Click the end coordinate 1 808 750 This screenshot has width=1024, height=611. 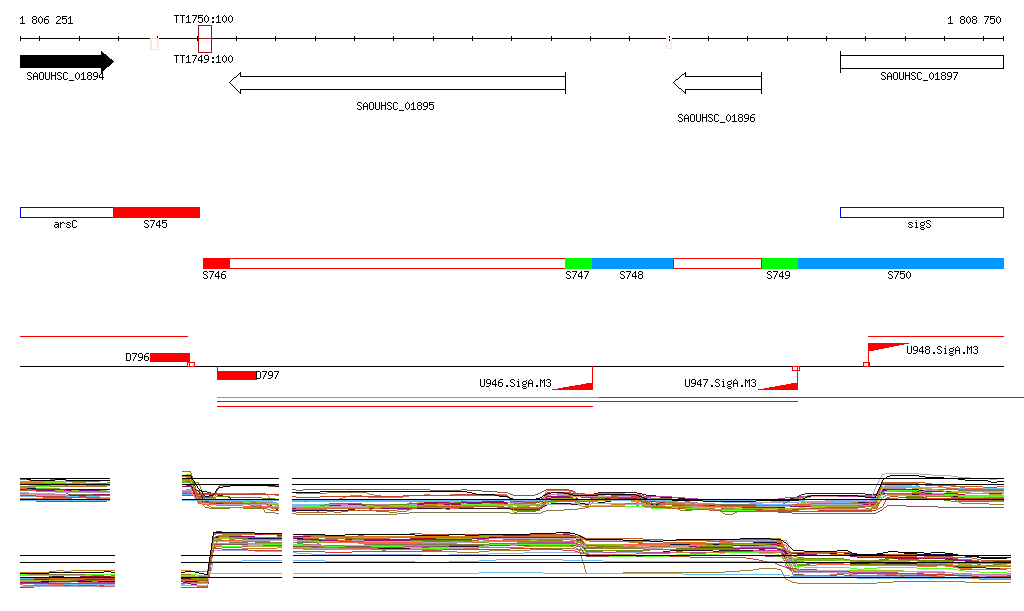(x=974, y=20)
